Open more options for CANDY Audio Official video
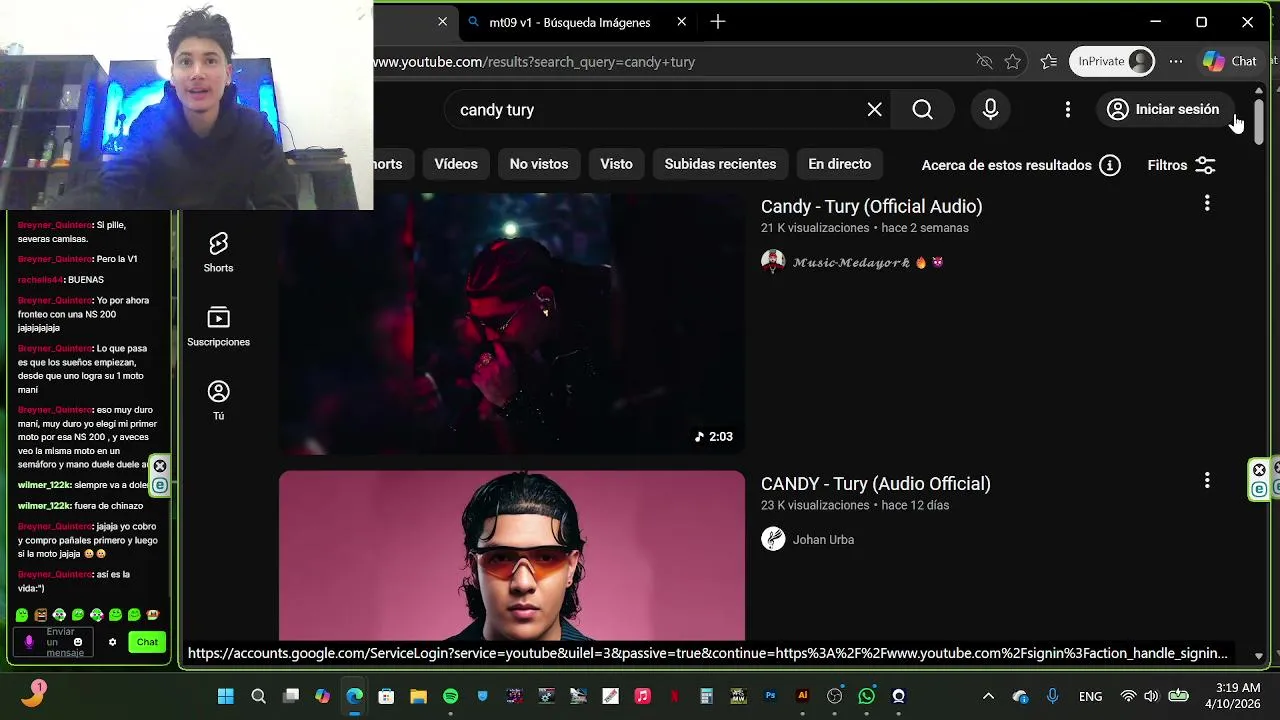Viewport: 1280px width, 720px height. [x=1207, y=481]
